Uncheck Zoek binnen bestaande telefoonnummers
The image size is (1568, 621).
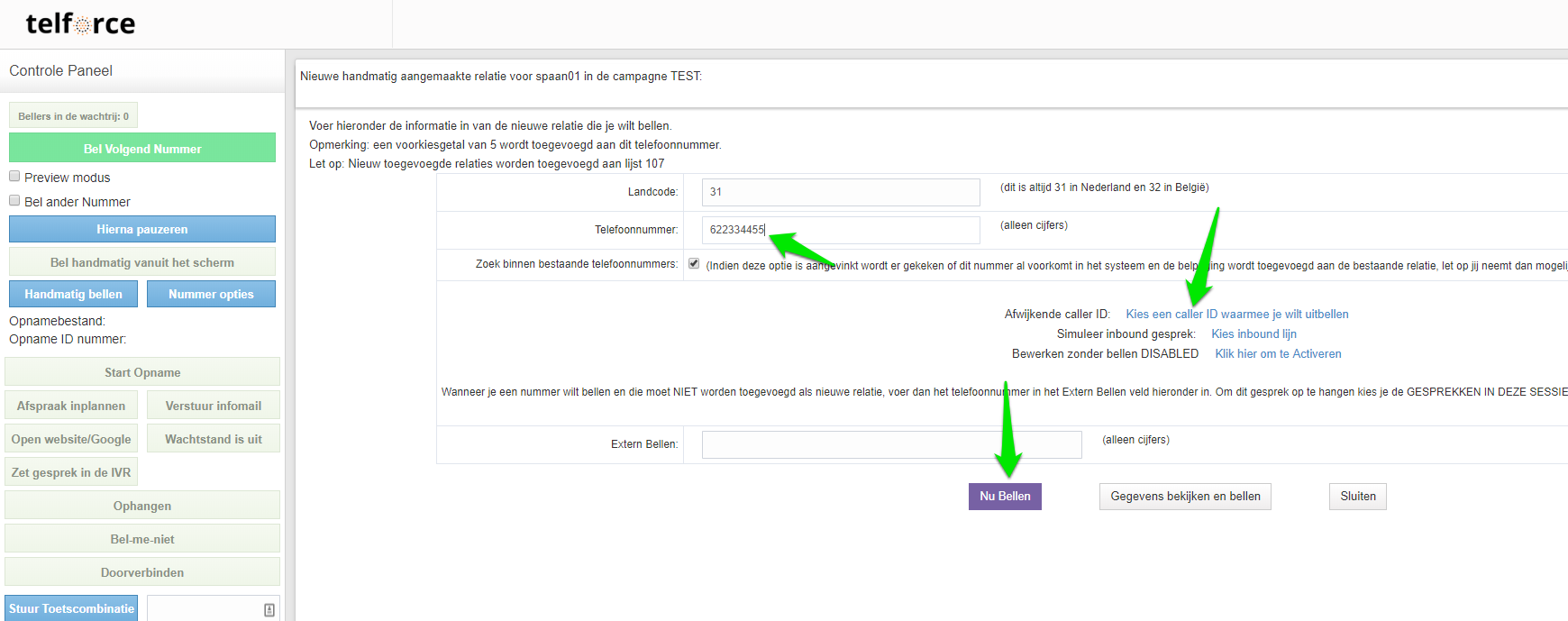(694, 264)
